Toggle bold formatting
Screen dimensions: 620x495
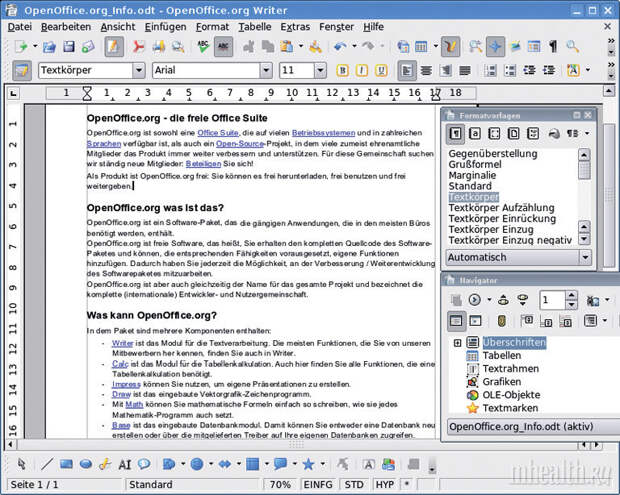[x=342, y=70]
